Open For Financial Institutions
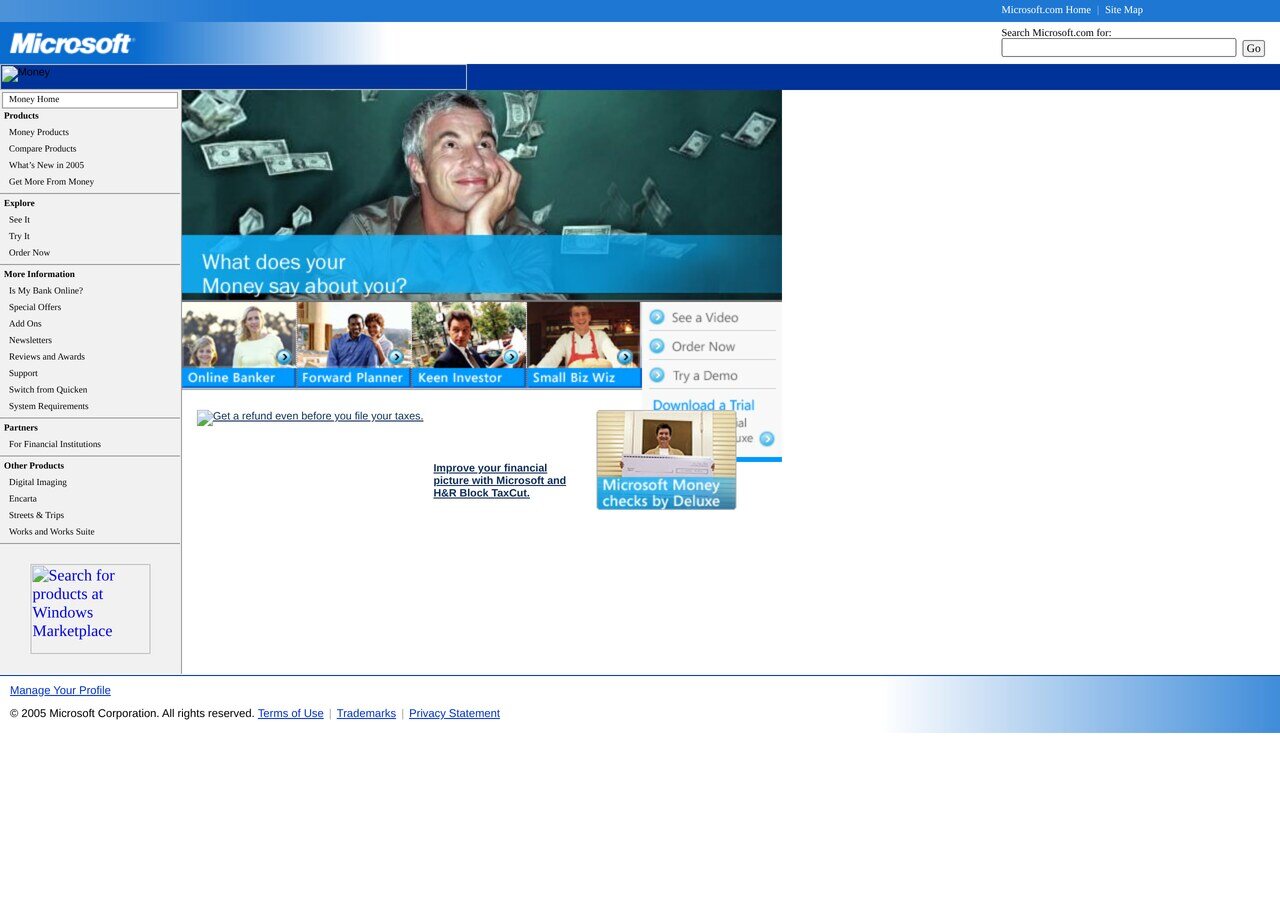 tap(55, 444)
